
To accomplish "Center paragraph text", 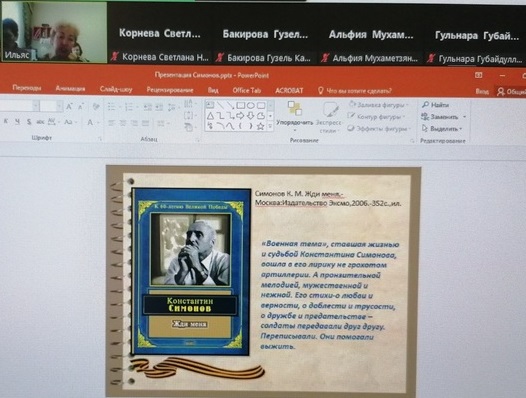I will tap(123, 123).
